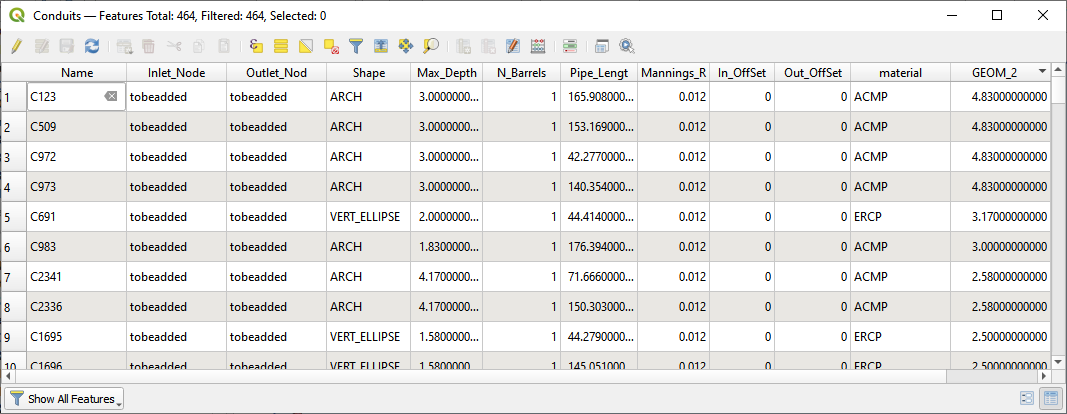
Task: Click Pan map to selected rows icon
Action: tap(406, 46)
